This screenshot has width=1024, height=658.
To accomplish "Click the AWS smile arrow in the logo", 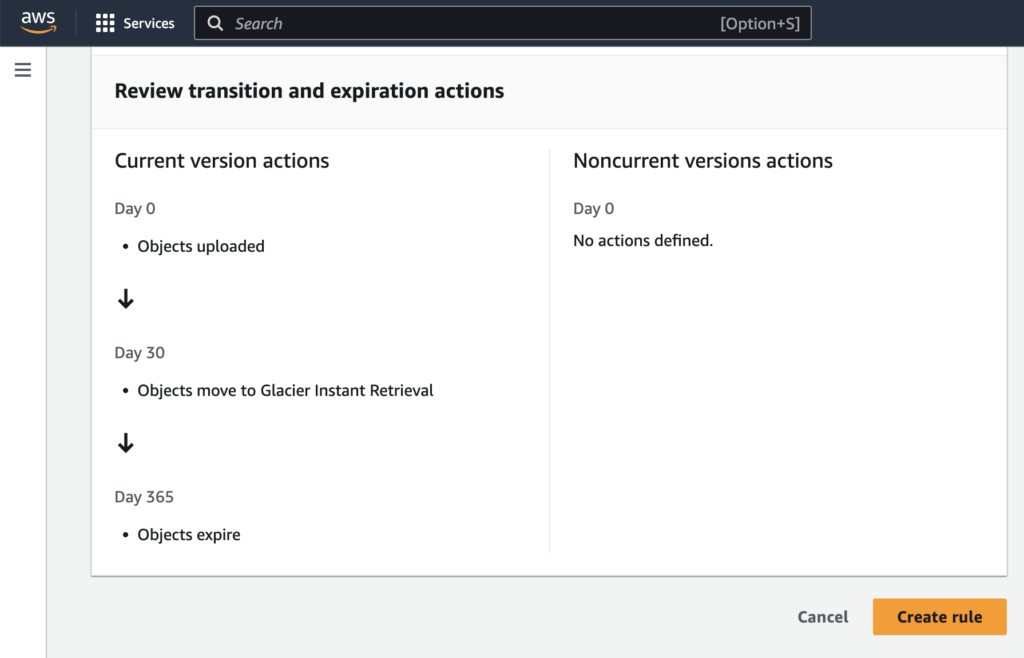I will 40,28.
